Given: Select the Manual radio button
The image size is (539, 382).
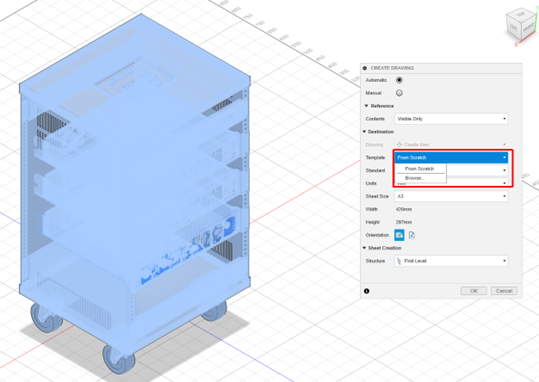Looking at the screenshot, I should 399,93.
